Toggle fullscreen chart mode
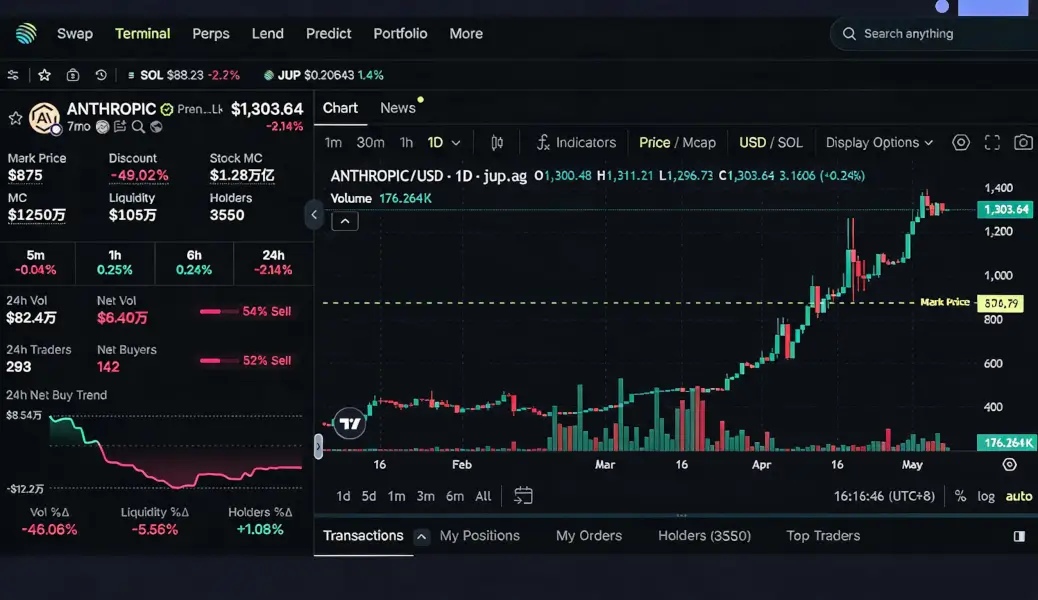1038x600 pixels. tap(992, 143)
